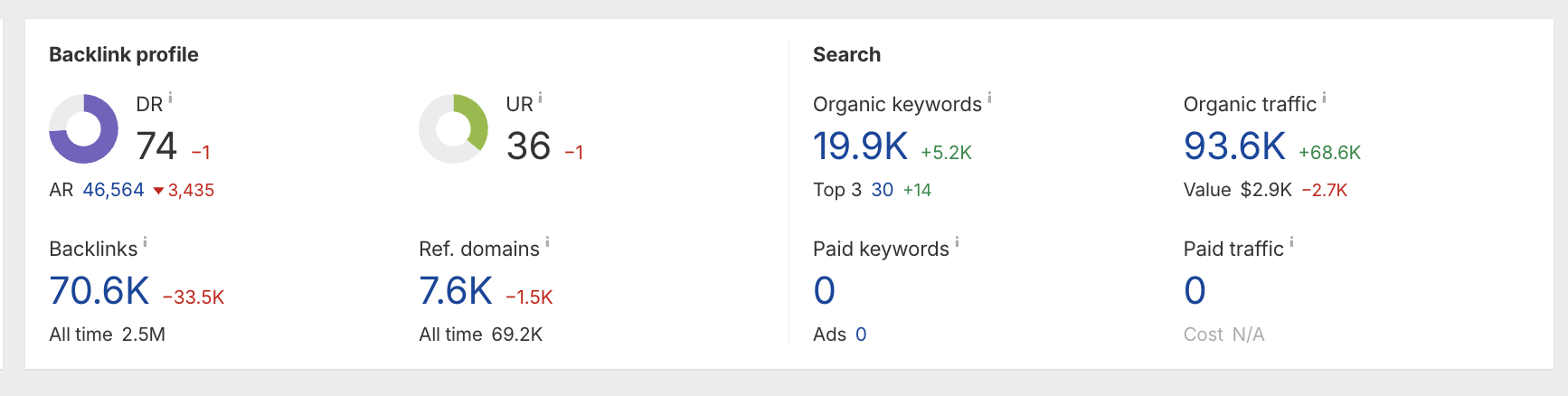1568x396 pixels.
Task: Click the green UR donut chart
Action: coord(454,129)
